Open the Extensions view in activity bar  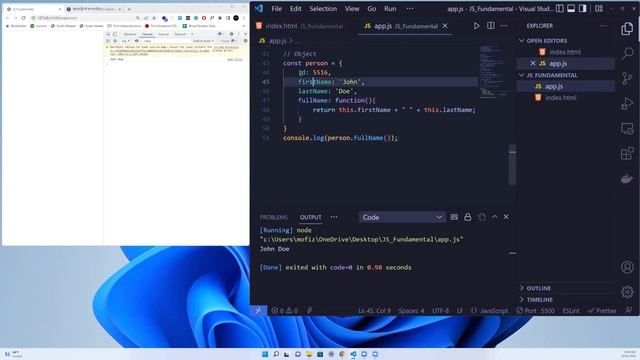[627, 153]
